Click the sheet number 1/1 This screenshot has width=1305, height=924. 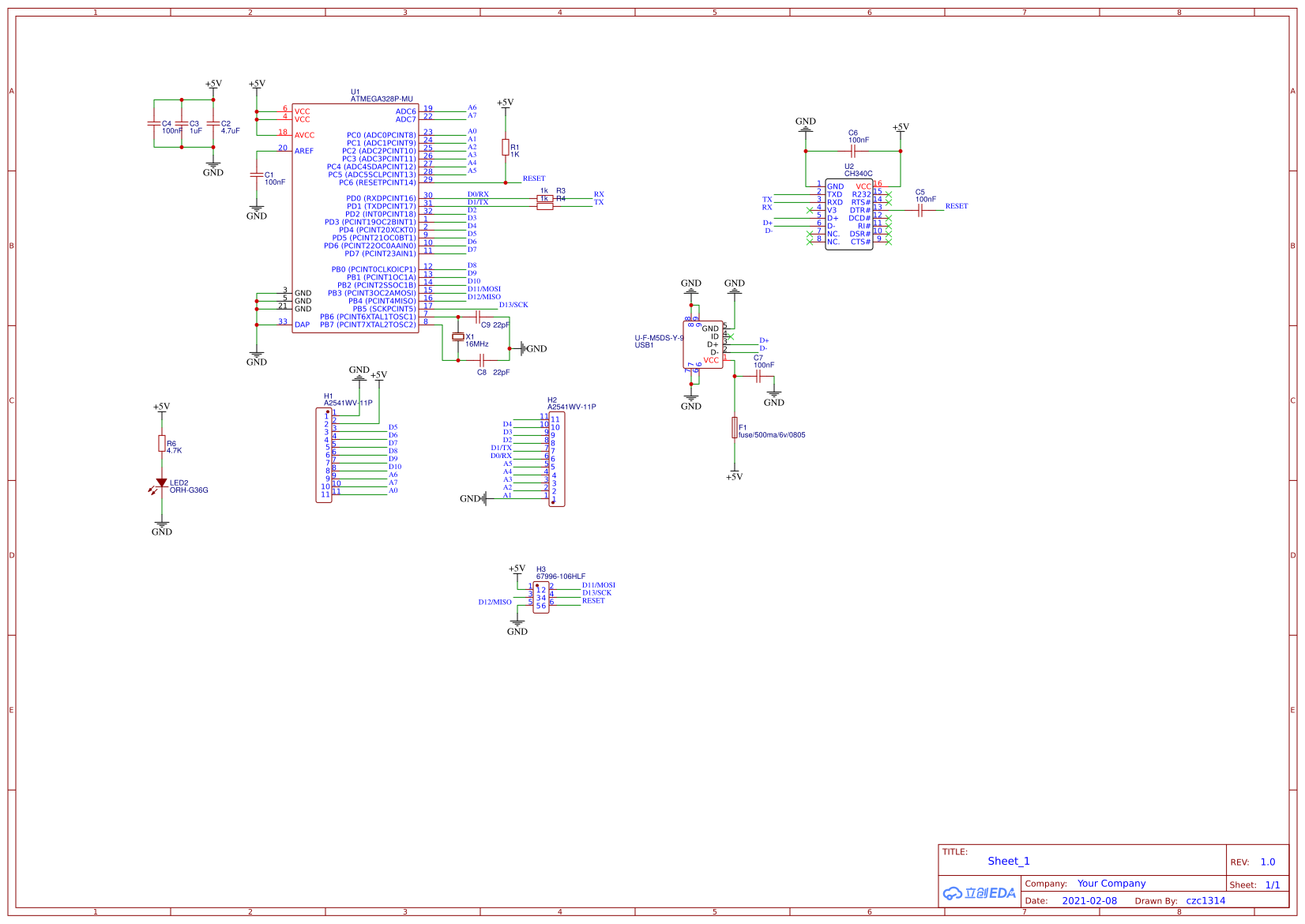[x=1273, y=885]
